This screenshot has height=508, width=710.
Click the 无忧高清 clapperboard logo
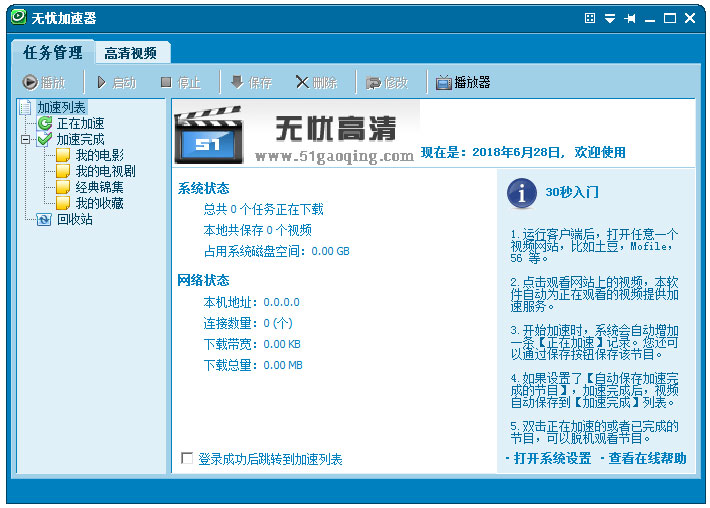[x=209, y=134]
